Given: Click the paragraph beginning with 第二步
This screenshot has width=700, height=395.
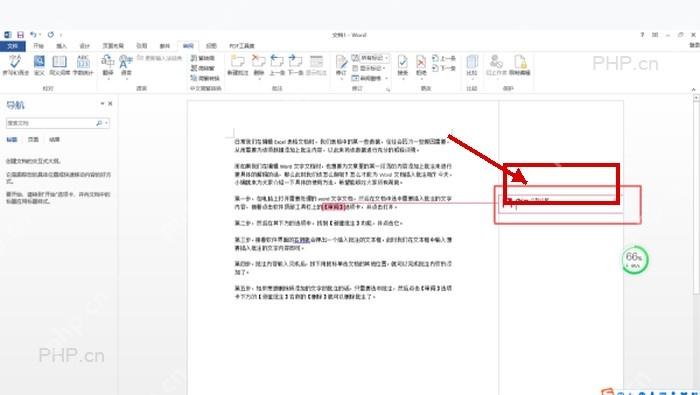Looking at the screenshot, I should pyautogui.click(x=319, y=223).
